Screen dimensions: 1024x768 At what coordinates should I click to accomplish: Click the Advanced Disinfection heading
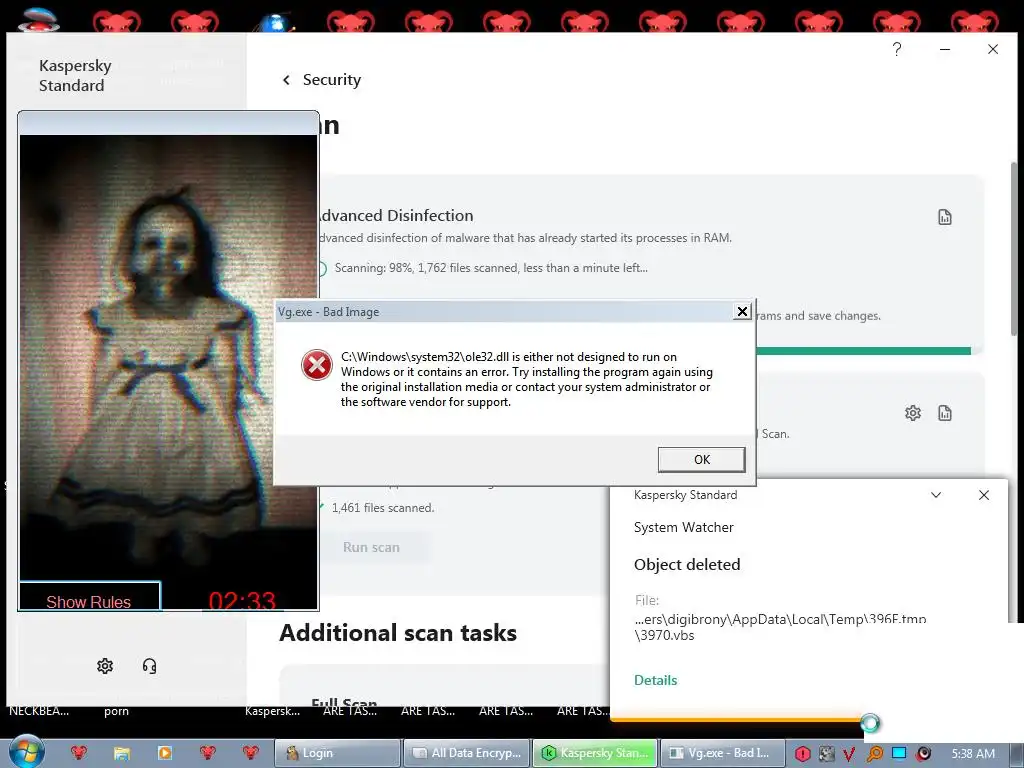[395, 216]
